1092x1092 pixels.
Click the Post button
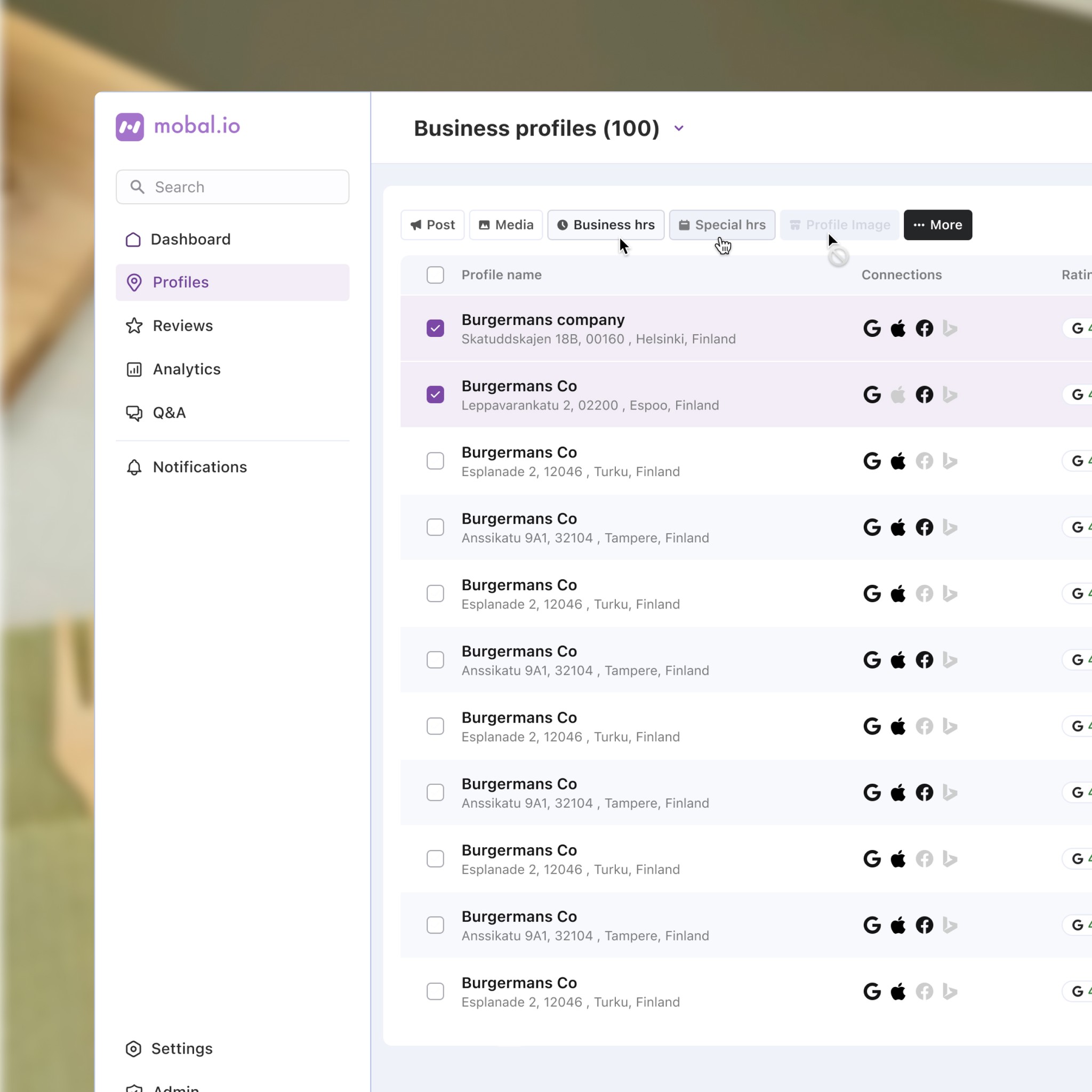tap(432, 225)
